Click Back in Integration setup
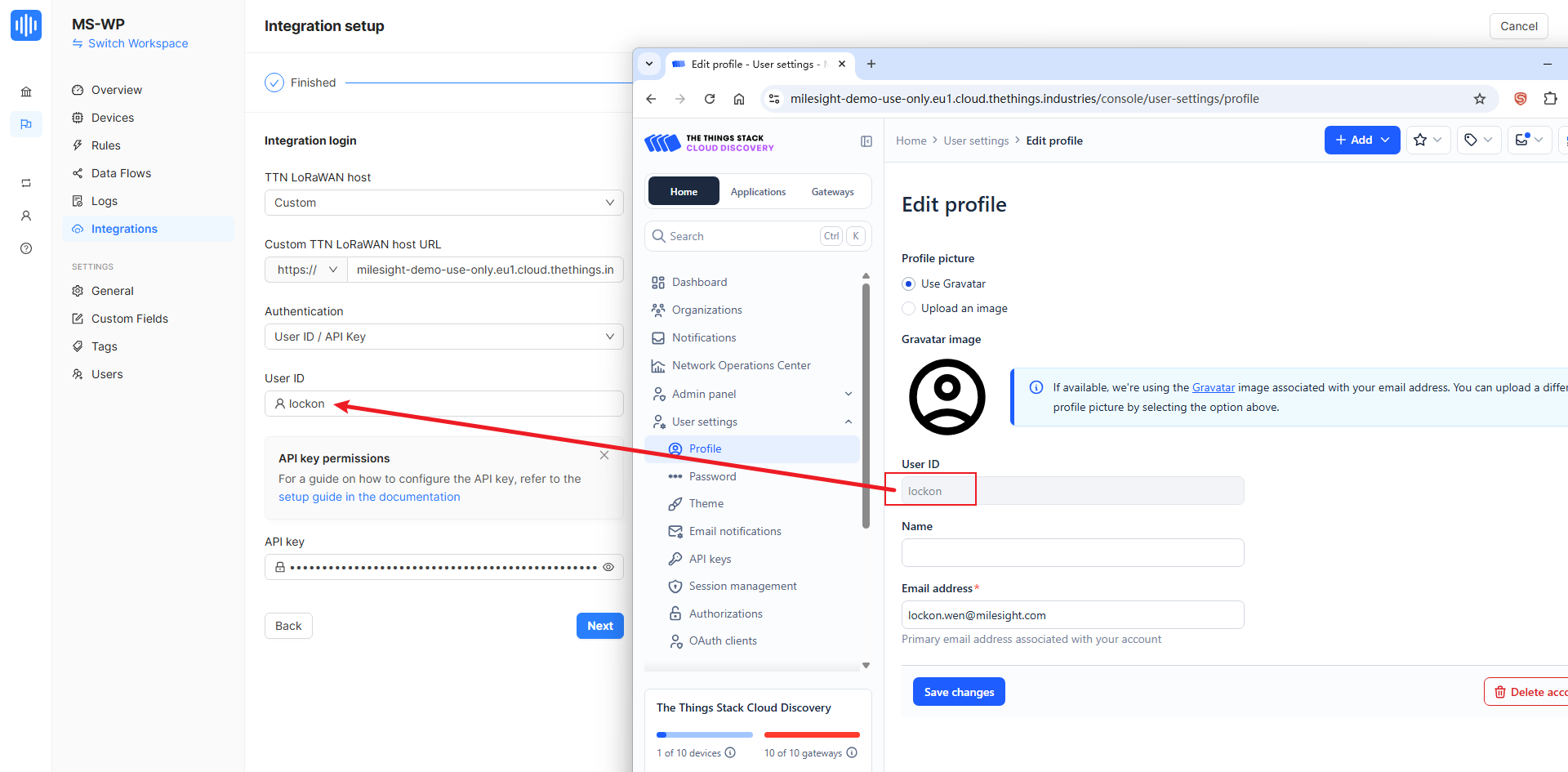1568x772 pixels. [288, 626]
